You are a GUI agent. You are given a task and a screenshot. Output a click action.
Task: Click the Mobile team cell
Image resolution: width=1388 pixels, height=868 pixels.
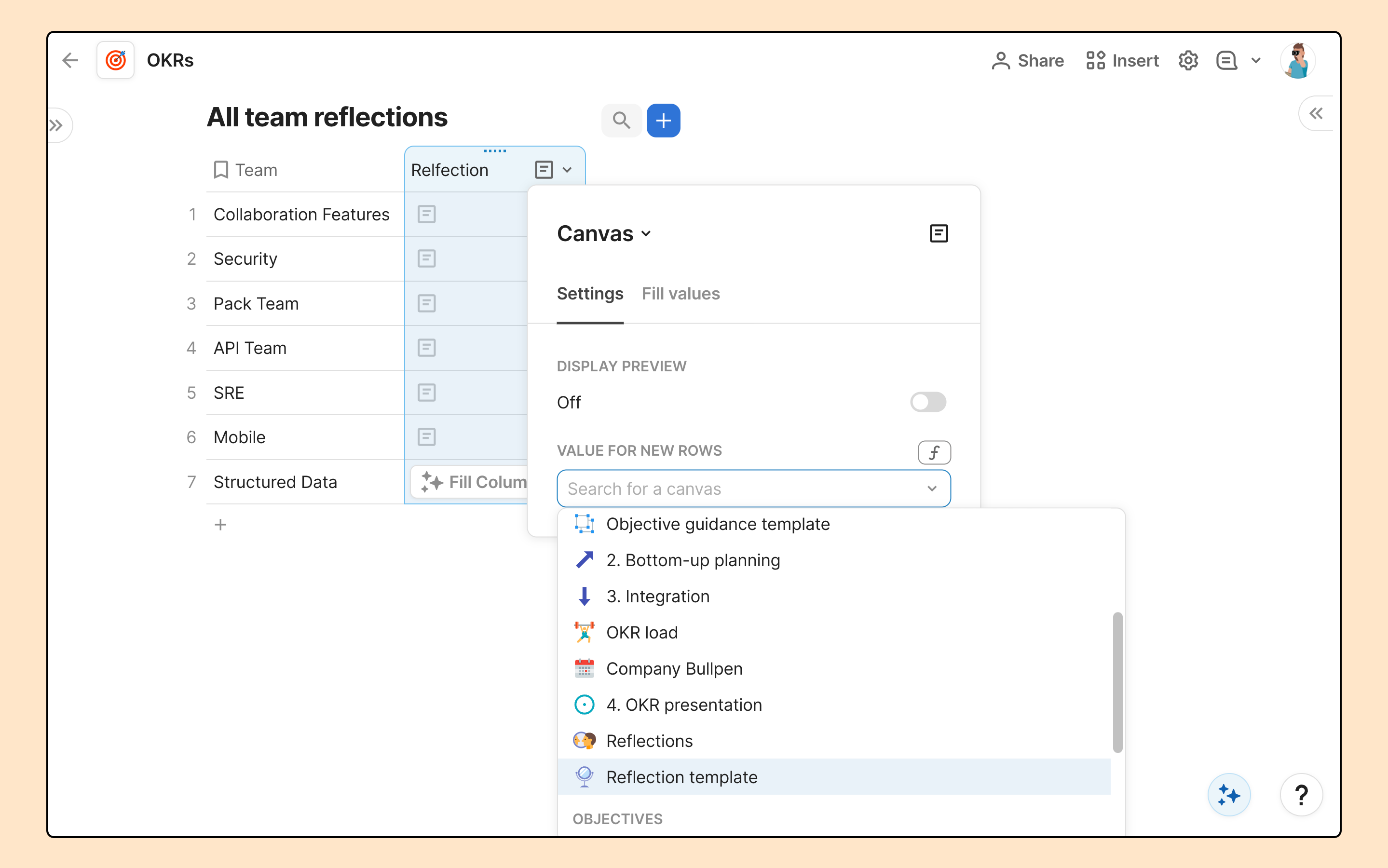[x=305, y=437]
